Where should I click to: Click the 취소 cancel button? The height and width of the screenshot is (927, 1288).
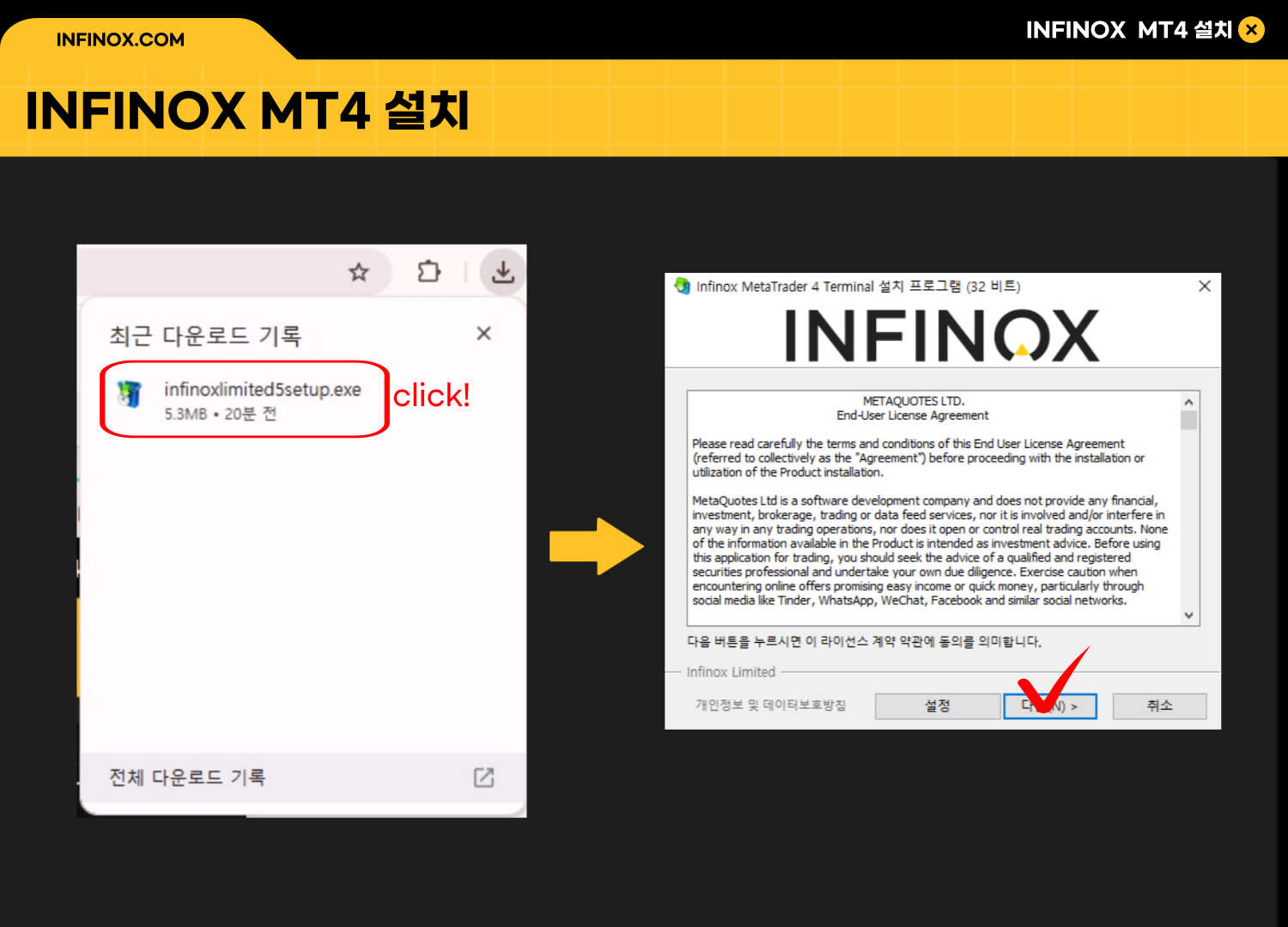(1159, 706)
